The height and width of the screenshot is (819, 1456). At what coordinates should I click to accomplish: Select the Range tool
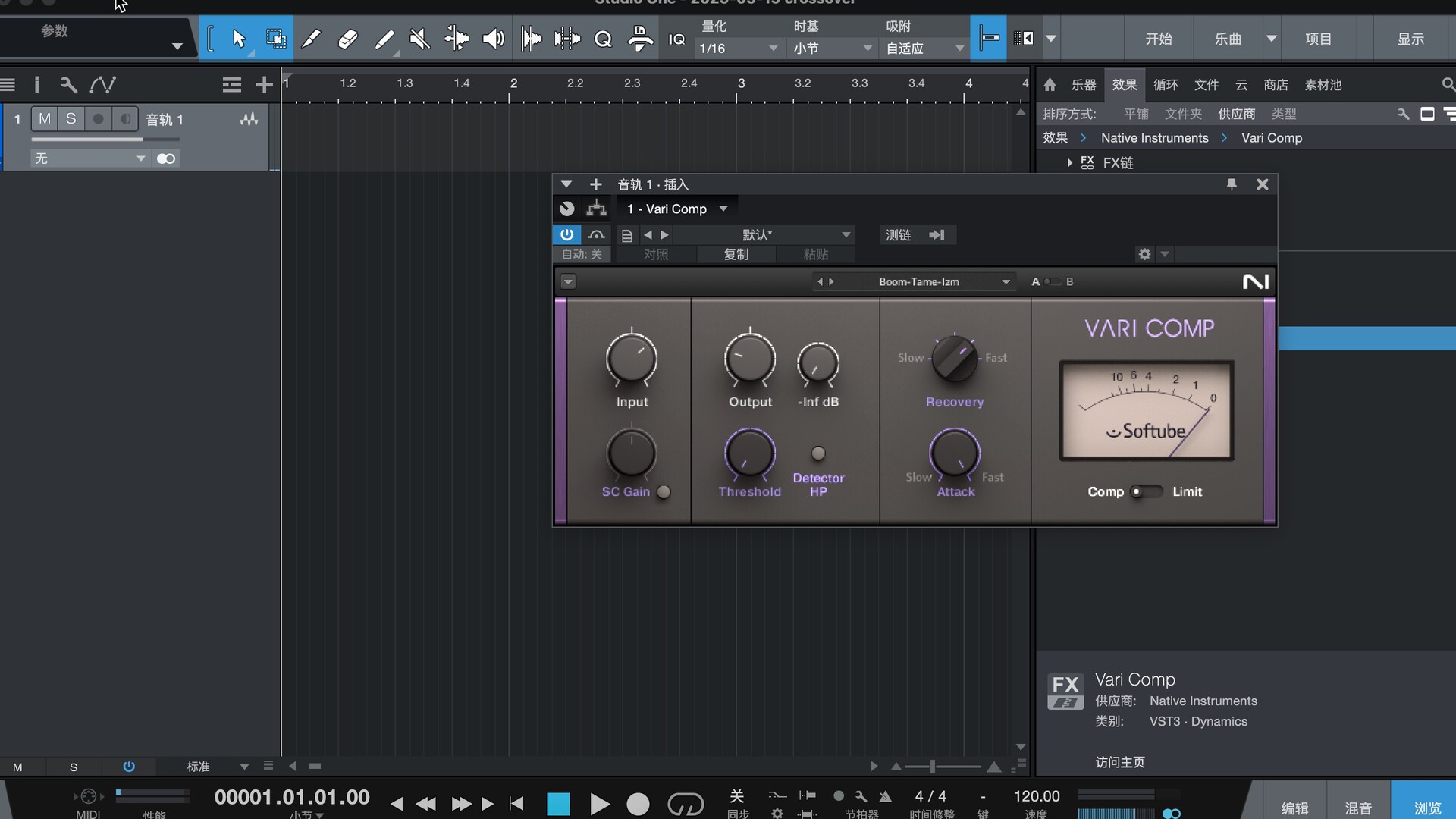point(275,39)
